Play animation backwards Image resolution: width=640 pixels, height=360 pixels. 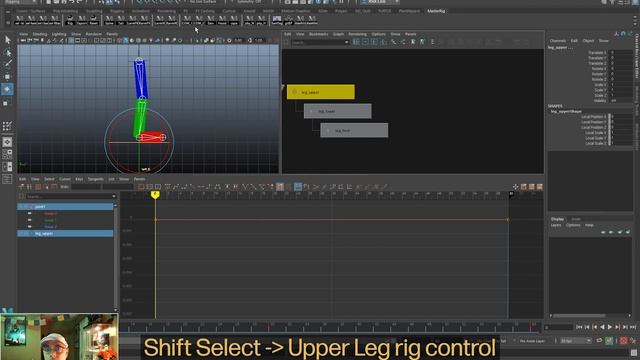602,327
